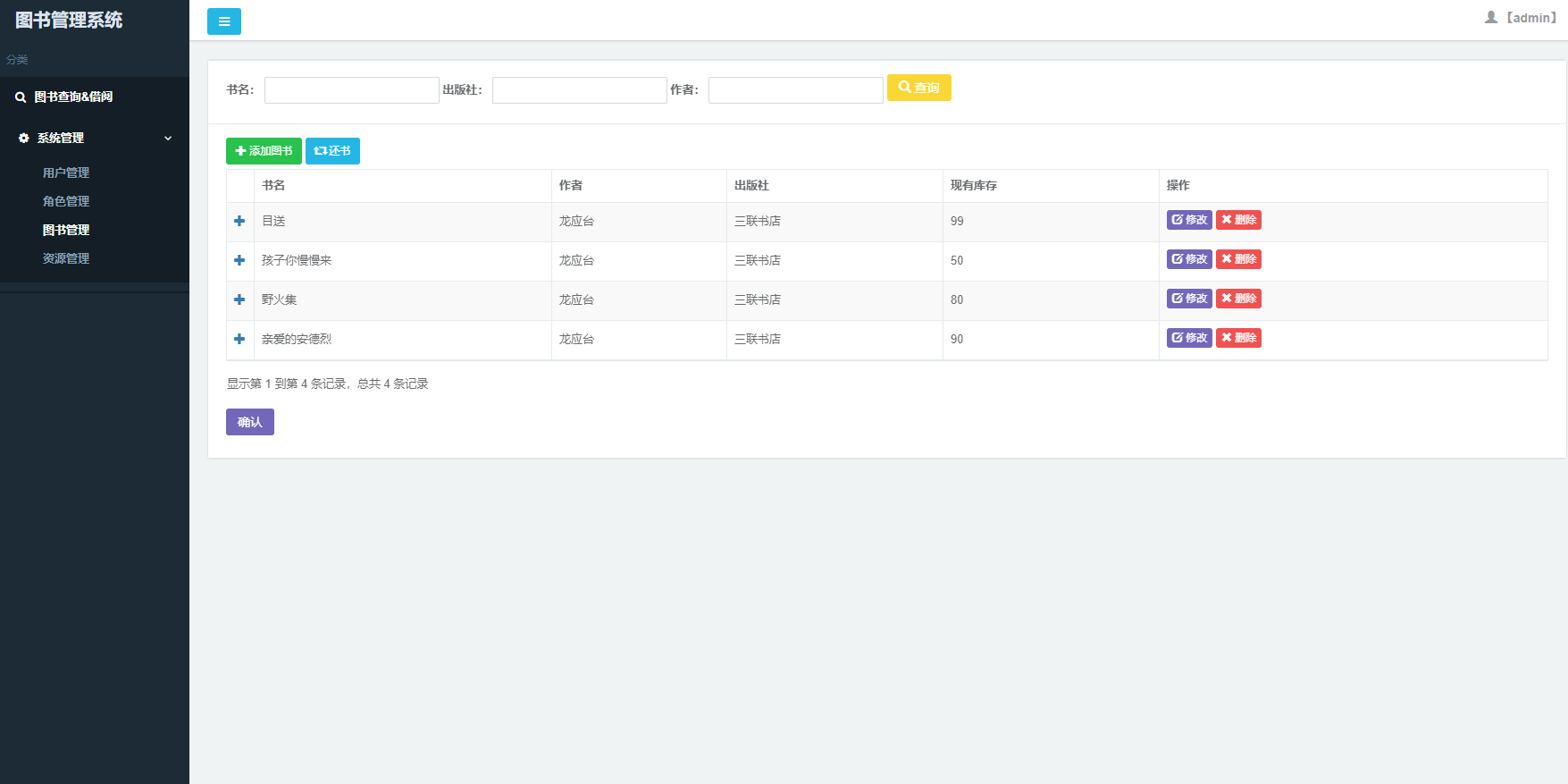Click 龙应台 in the 野火集 row
Viewport: 1568px width, 784px height.
point(576,299)
